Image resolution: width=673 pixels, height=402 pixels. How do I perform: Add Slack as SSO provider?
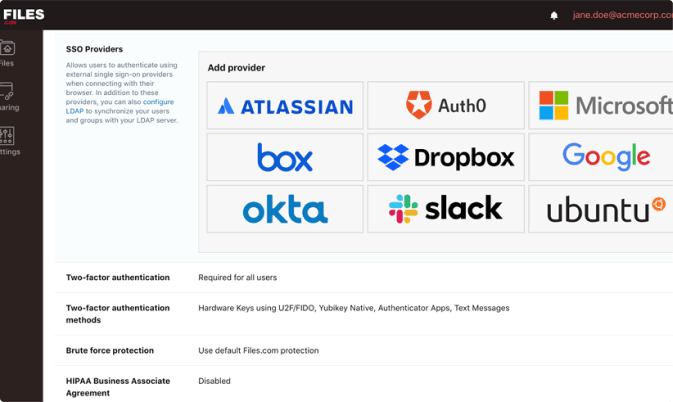coord(446,209)
